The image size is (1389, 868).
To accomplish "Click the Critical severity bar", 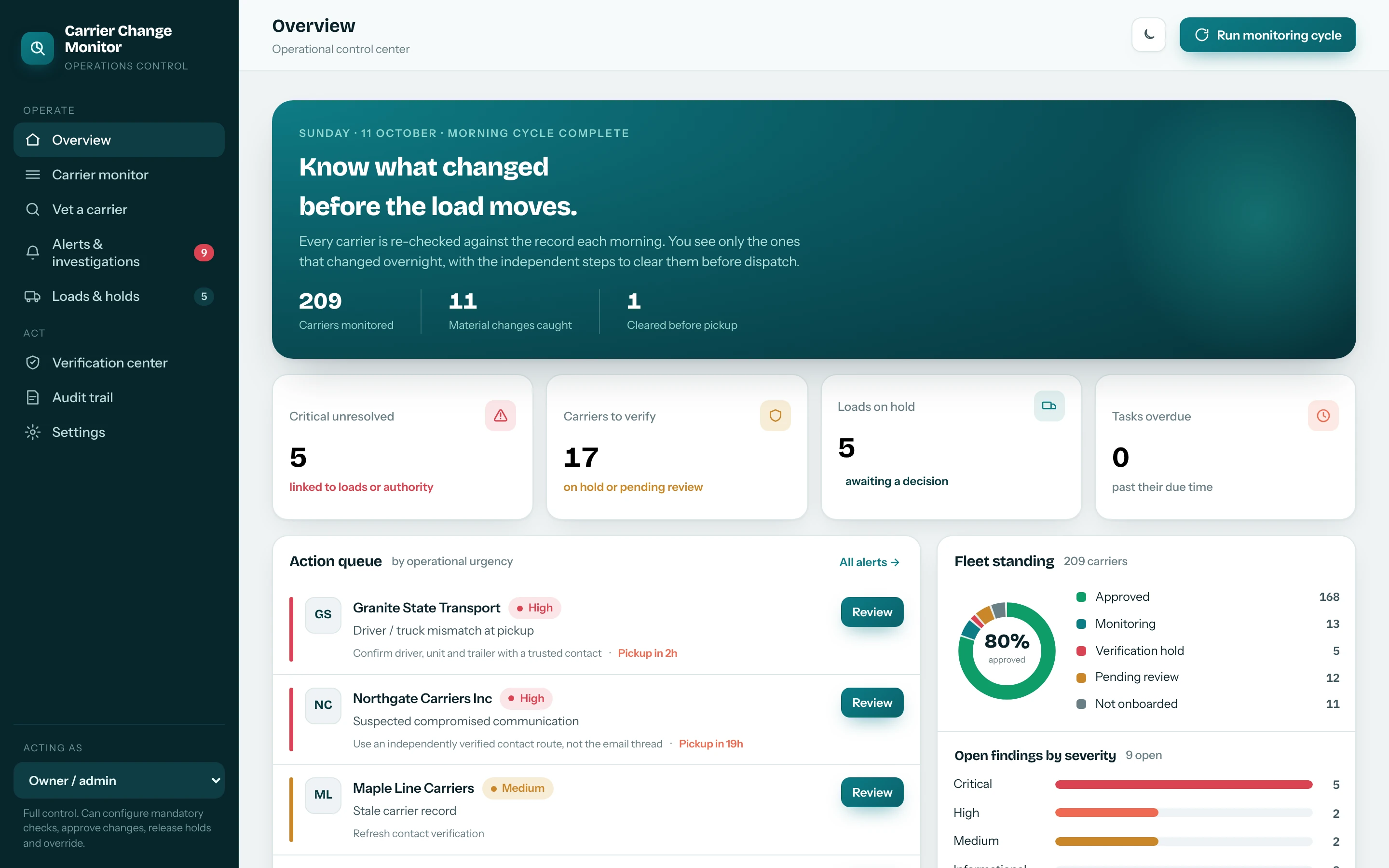I will point(1184,784).
